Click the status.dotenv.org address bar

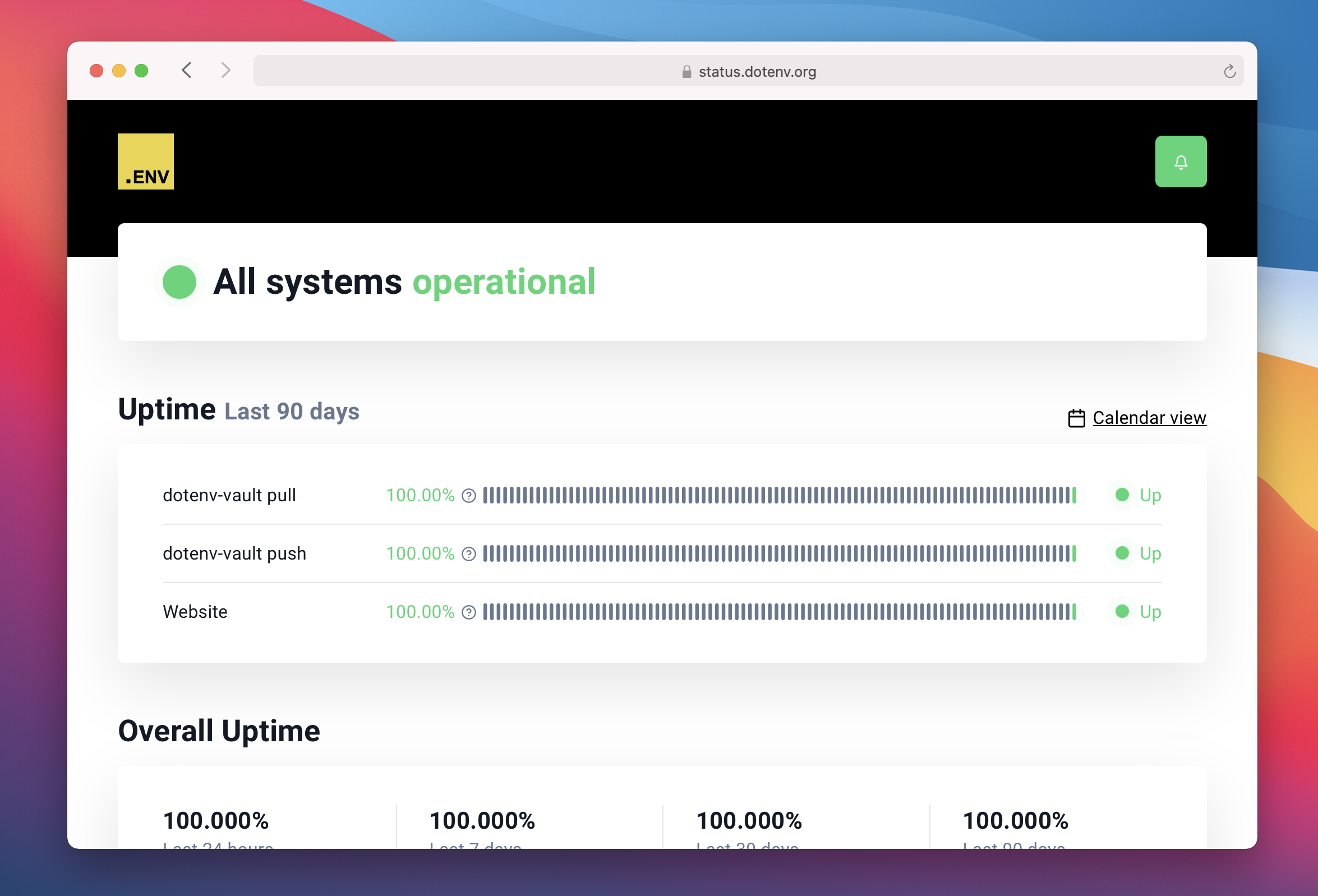point(749,71)
